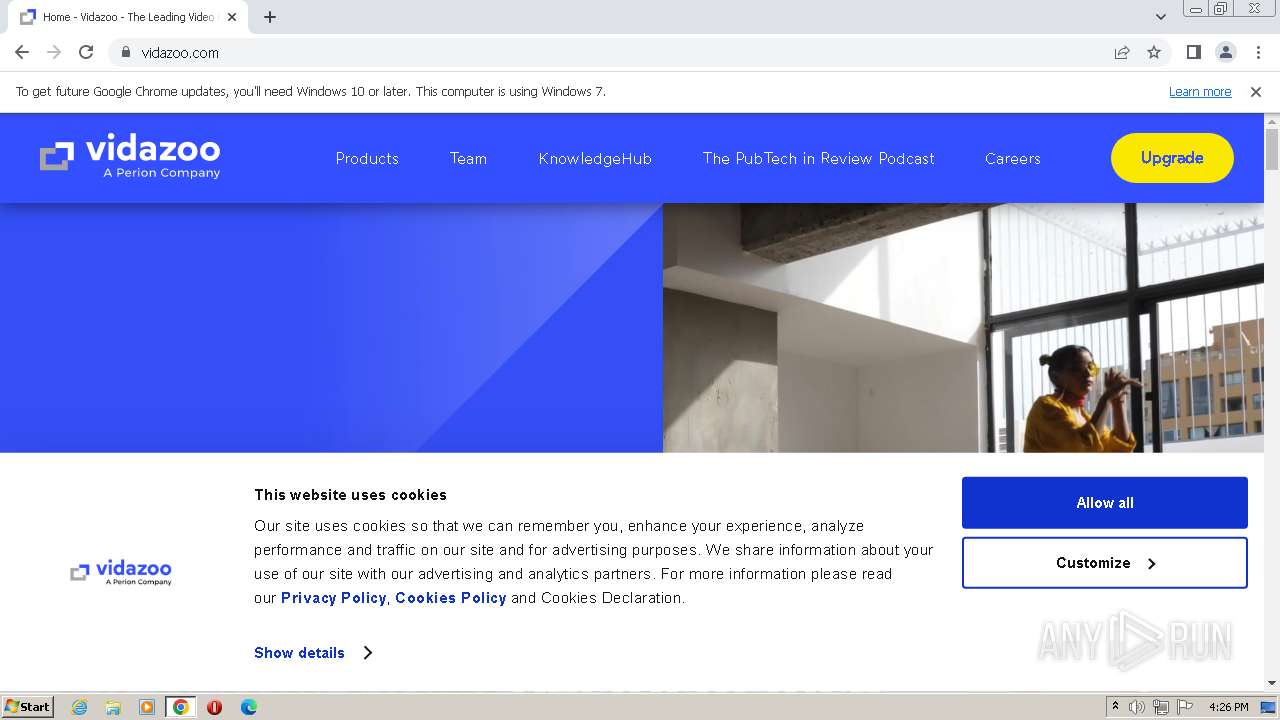
Task: Open the Team menu item
Action: tap(468, 158)
